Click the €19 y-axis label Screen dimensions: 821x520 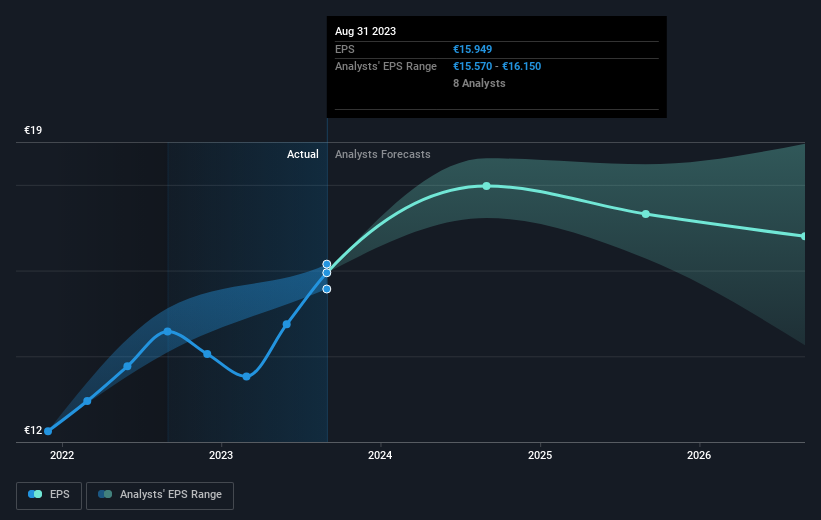33,130
